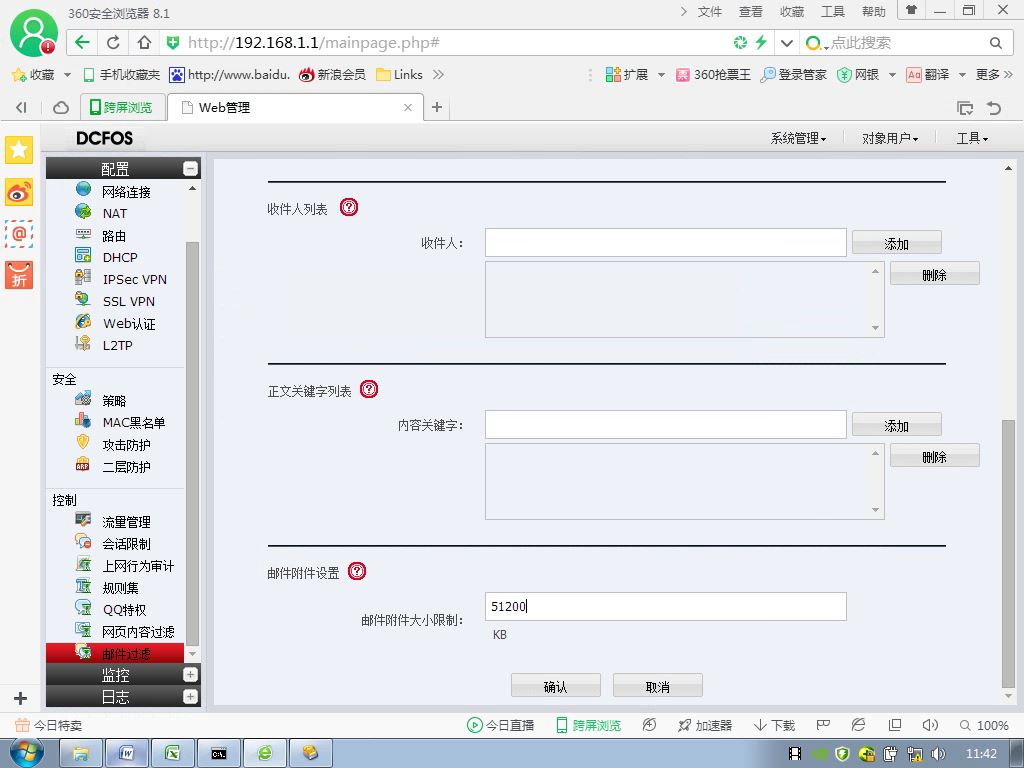Open the mail @ sidebar icon
The image size is (1024, 768).
tap(19, 233)
